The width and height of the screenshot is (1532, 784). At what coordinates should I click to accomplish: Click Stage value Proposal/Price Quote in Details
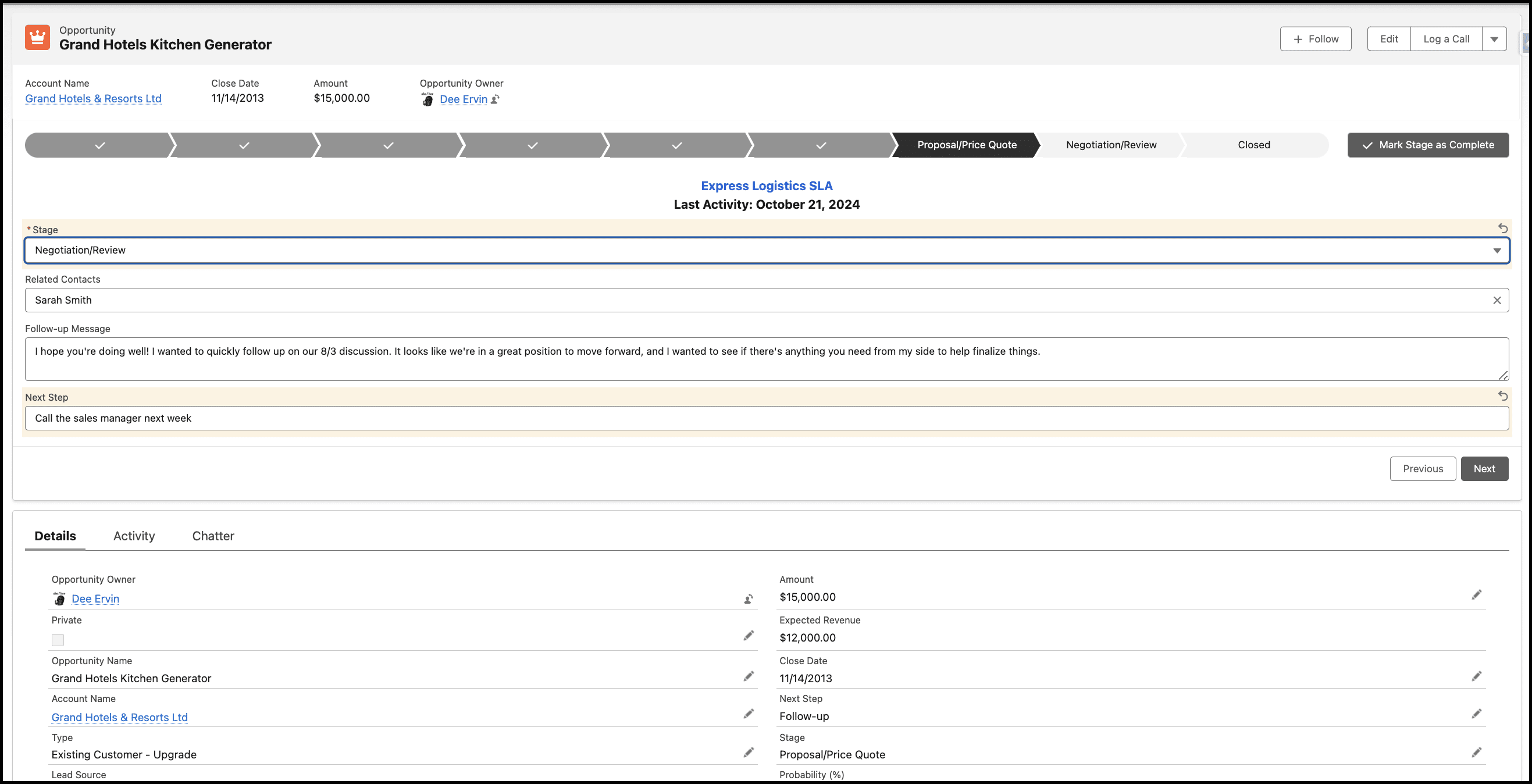(x=832, y=755)
